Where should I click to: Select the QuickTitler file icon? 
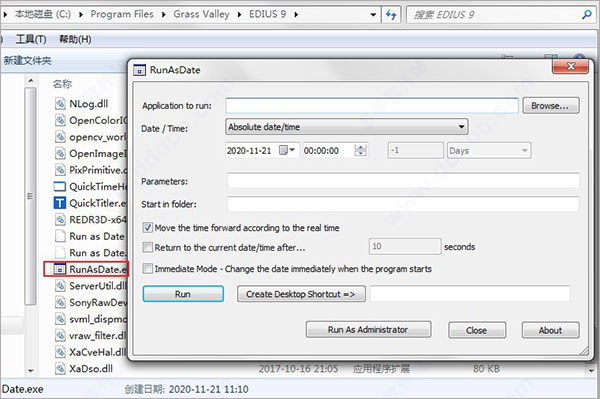pyautogui.click(x=59, y=203)
